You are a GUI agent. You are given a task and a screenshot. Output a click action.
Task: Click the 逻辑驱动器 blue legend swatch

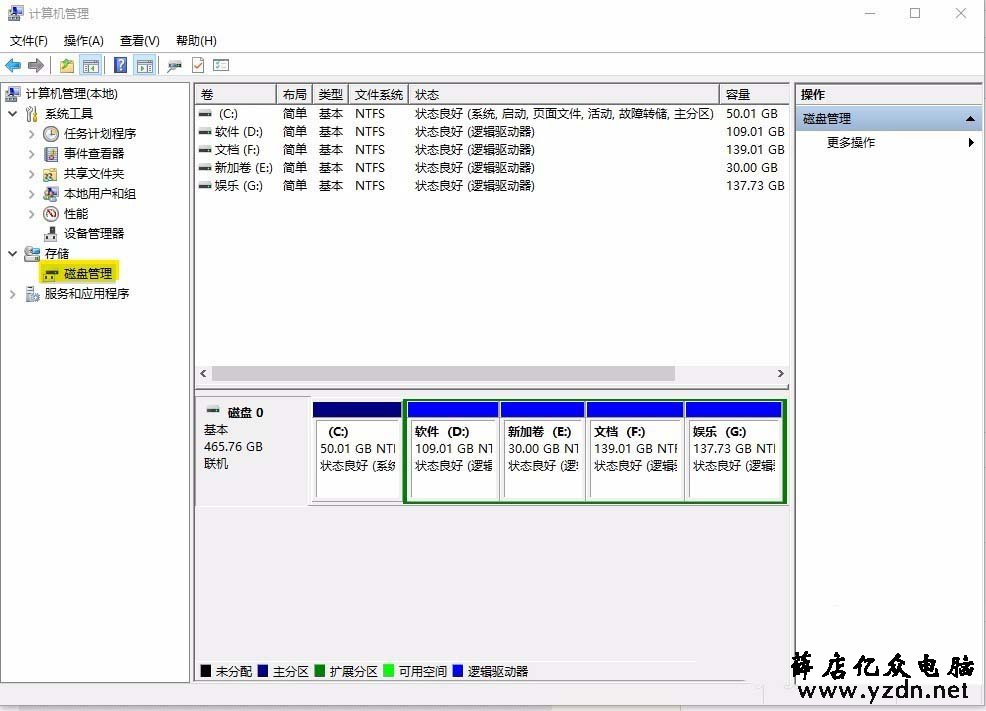457,671
